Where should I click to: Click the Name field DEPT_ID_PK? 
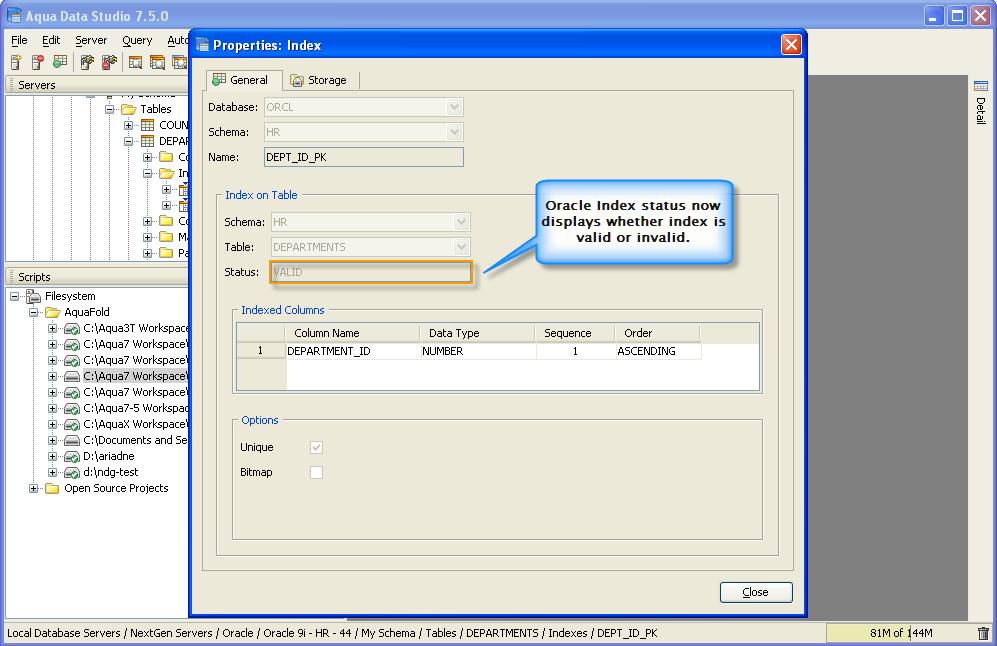coord(364,157)
